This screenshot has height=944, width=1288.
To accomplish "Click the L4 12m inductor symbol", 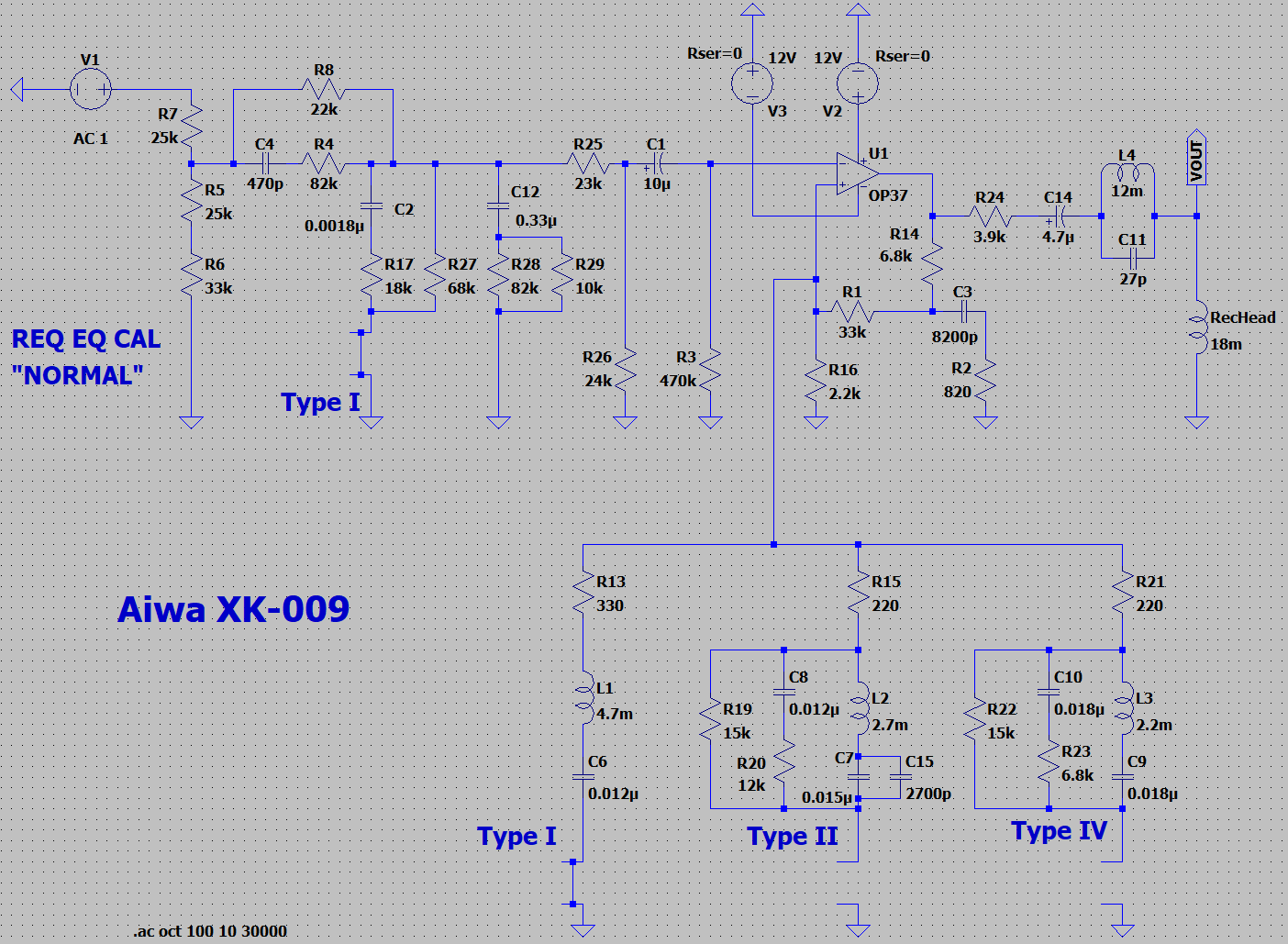I will click(x=1127, y=172).
